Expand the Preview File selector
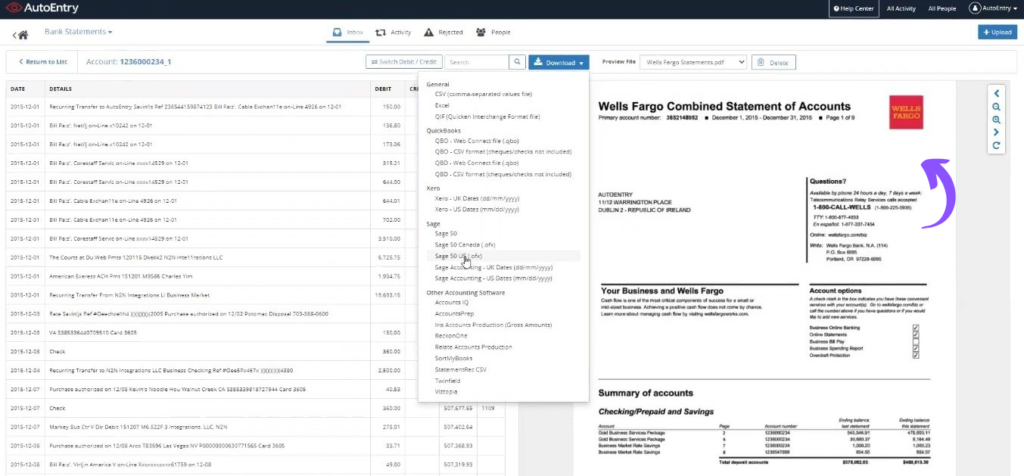This screenshot has height=476, width=1024. [694, 62]
